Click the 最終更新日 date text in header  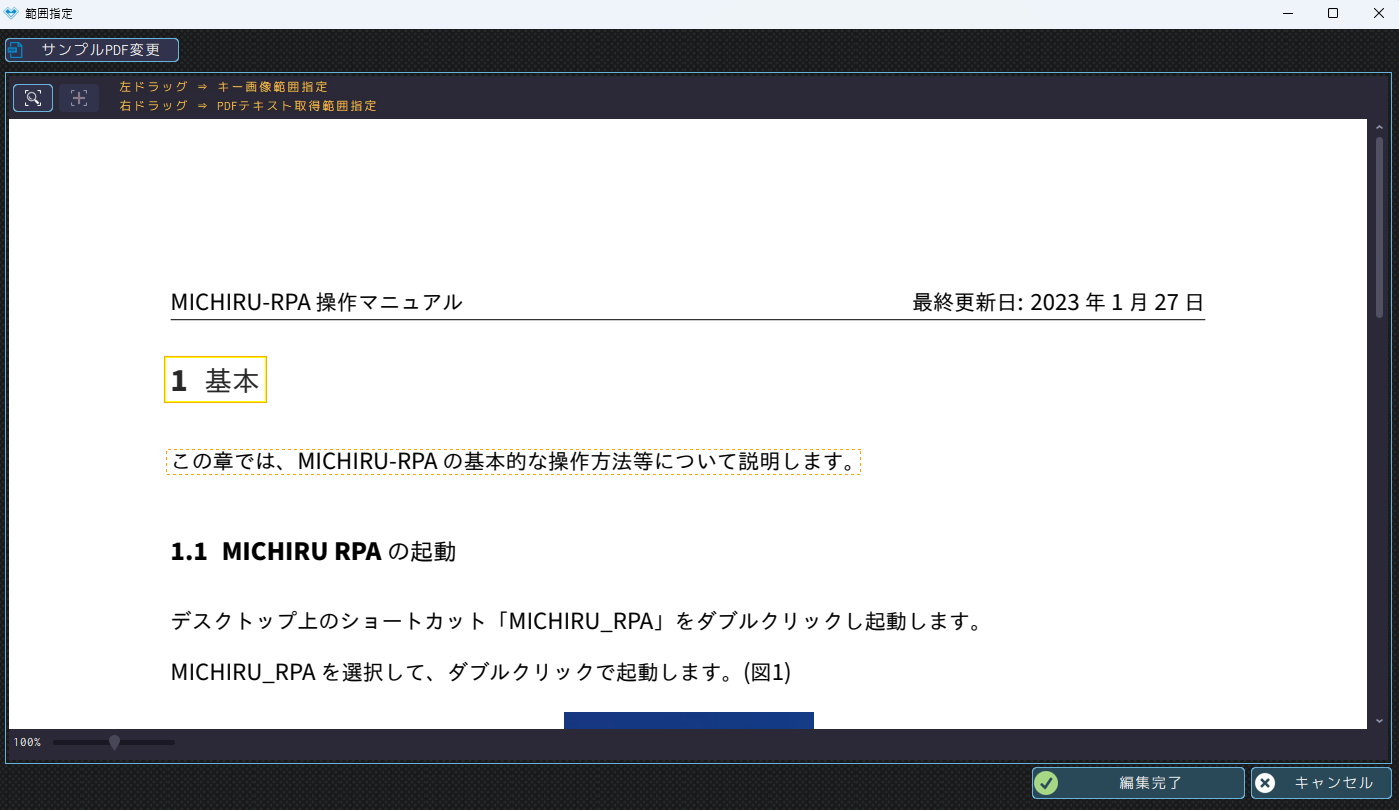click(x=1058, y=302)
